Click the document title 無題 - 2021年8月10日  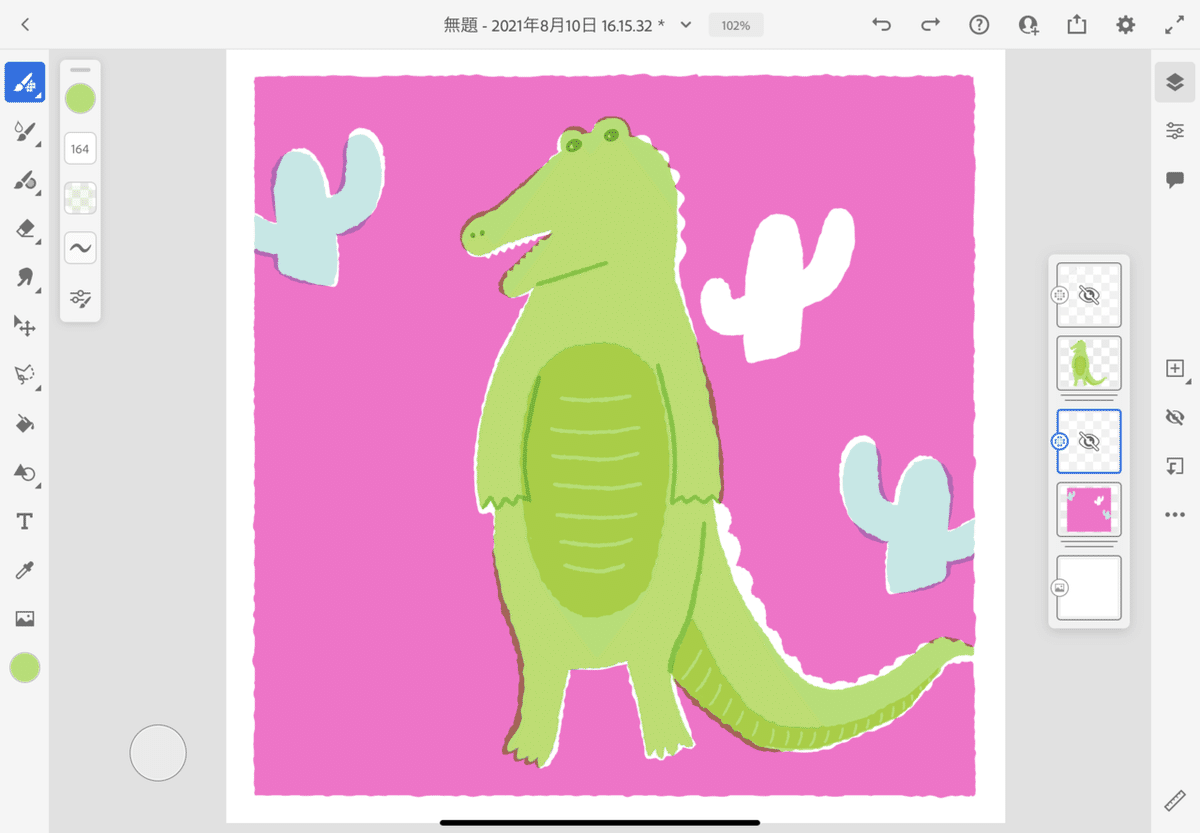pos(554,25)
